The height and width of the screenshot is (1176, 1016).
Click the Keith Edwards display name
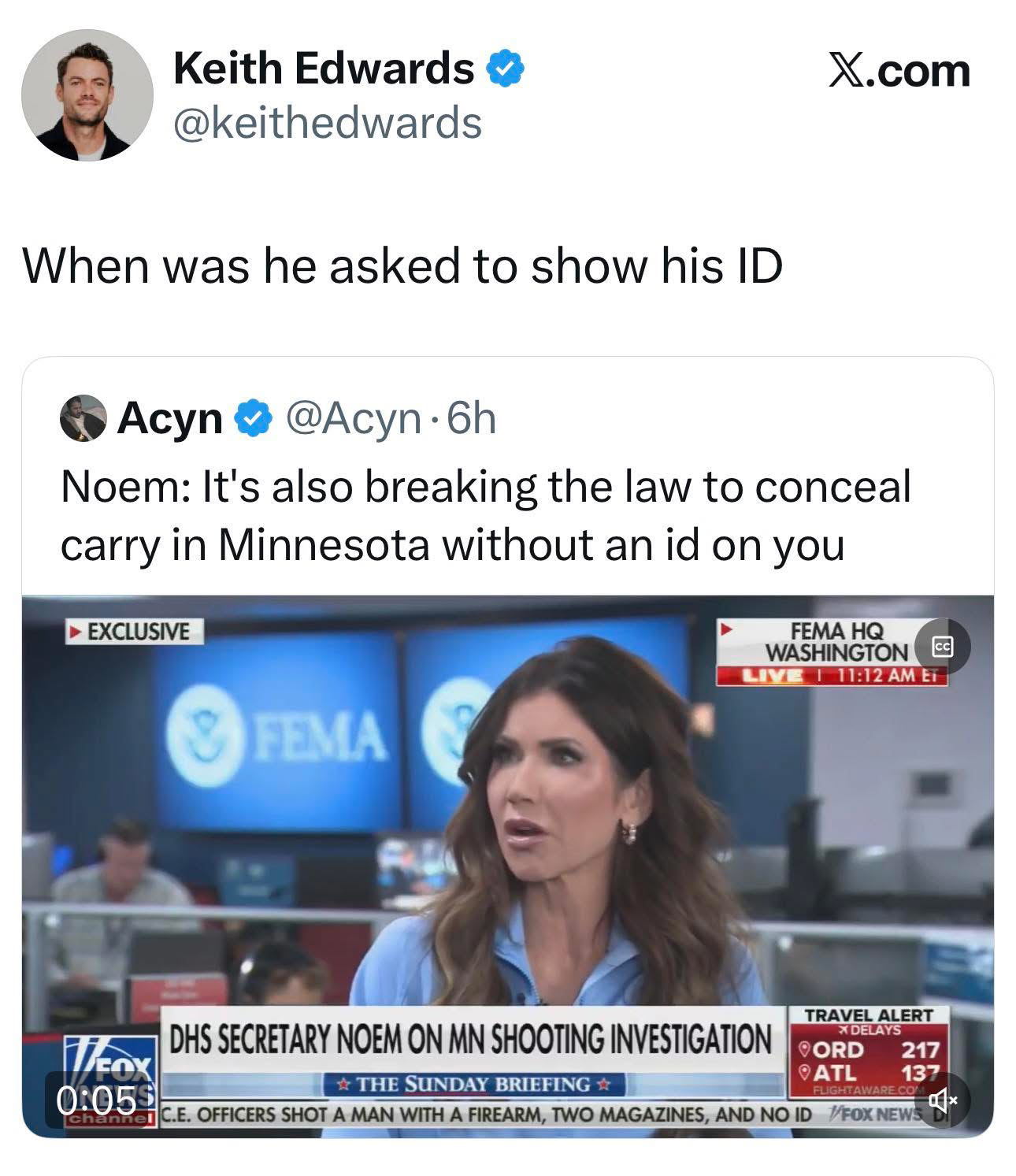[324, 68]
